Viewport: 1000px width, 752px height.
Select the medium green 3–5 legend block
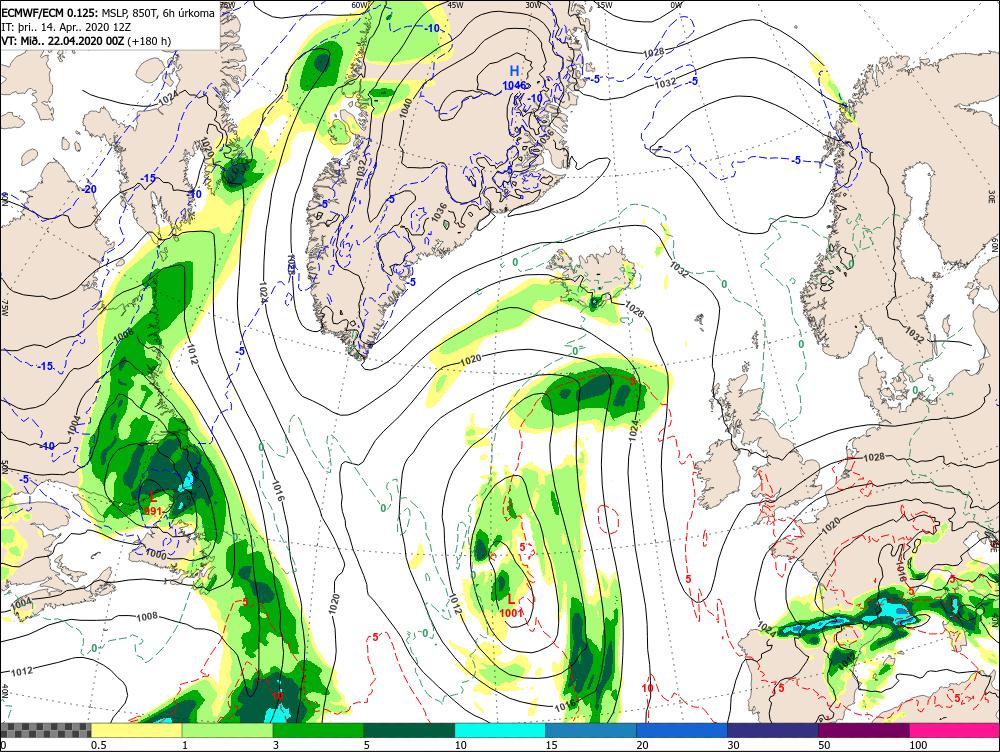pos(318,730)
